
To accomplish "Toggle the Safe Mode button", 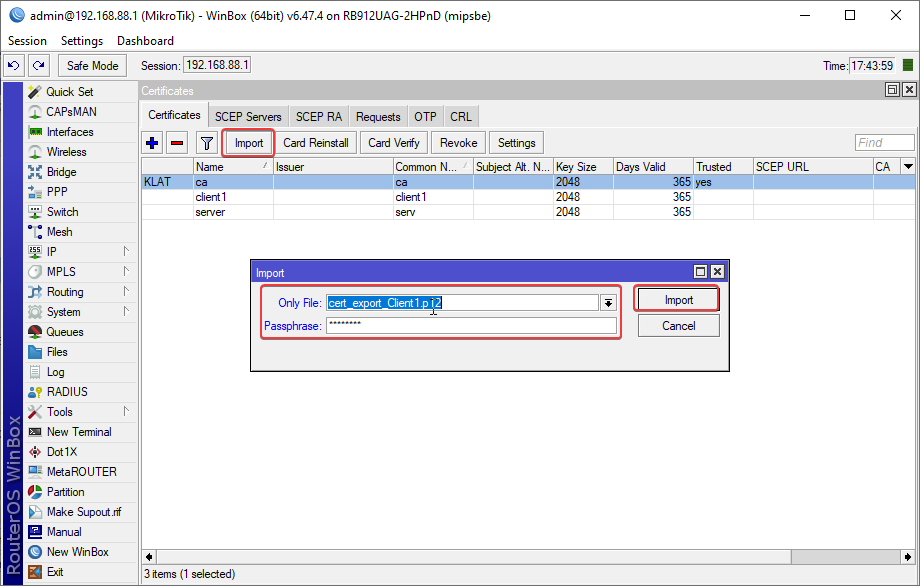I will (x=93, y=66).
